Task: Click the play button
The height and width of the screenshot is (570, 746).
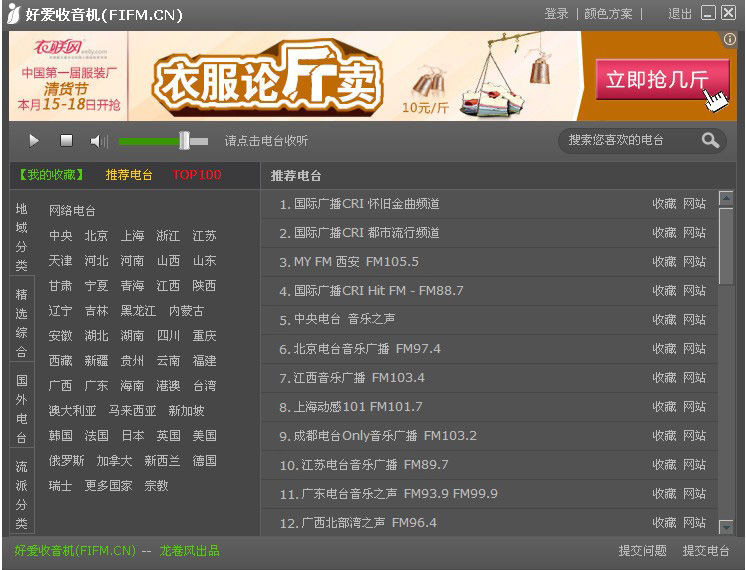Action: (34, 141)
